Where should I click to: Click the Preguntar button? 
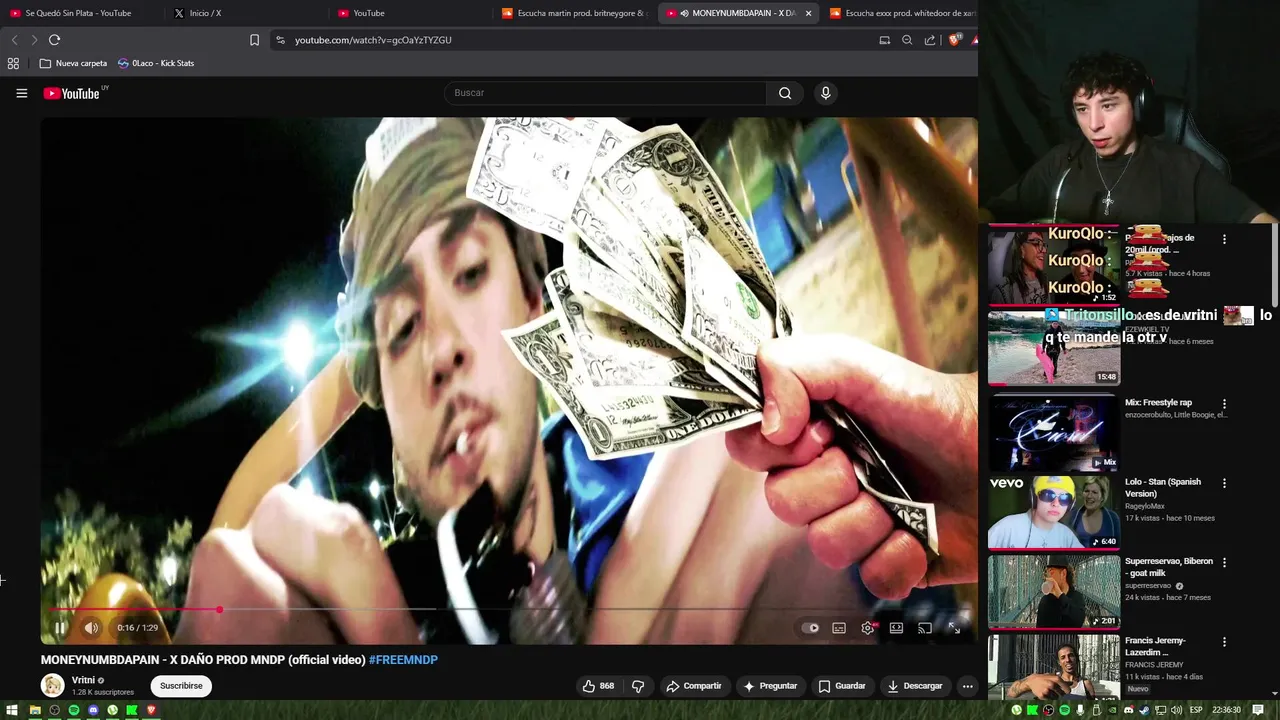click(x=769, y=686)
